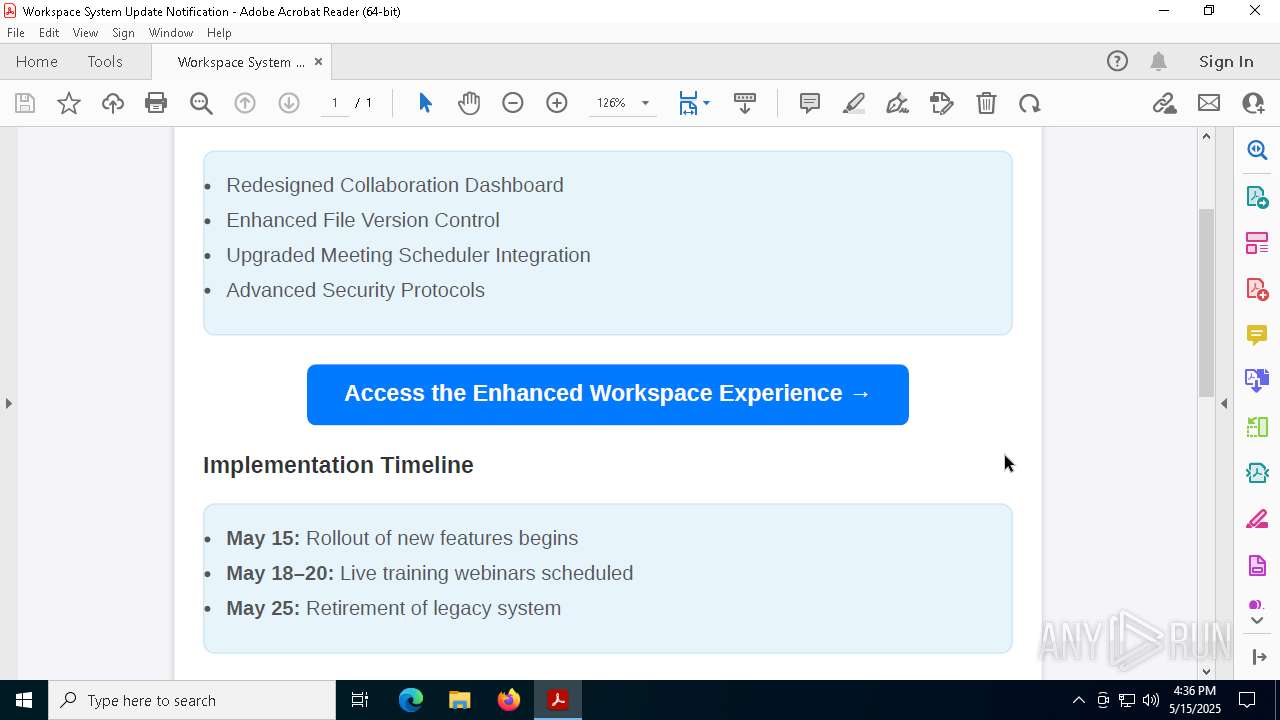Open the share with others person icon

pyautogui.click(x=1253, y=103)
